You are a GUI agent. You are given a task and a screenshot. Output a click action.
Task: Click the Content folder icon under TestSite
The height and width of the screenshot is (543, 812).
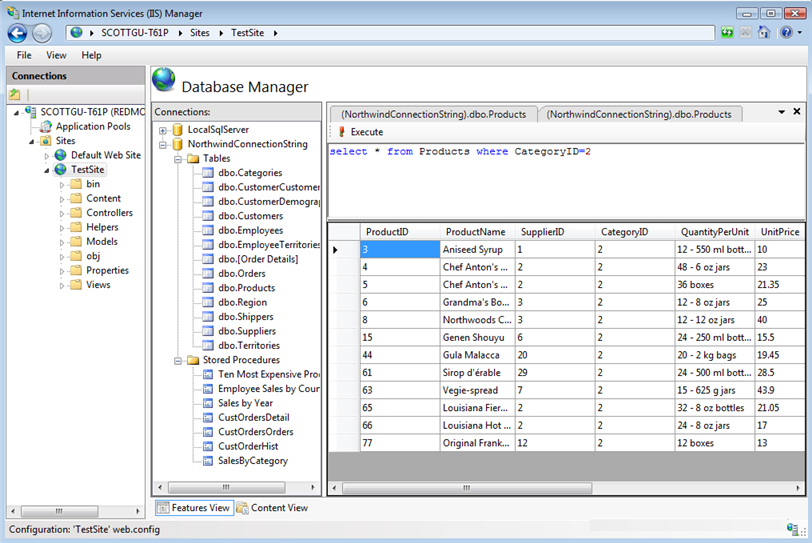pos(76,198)
